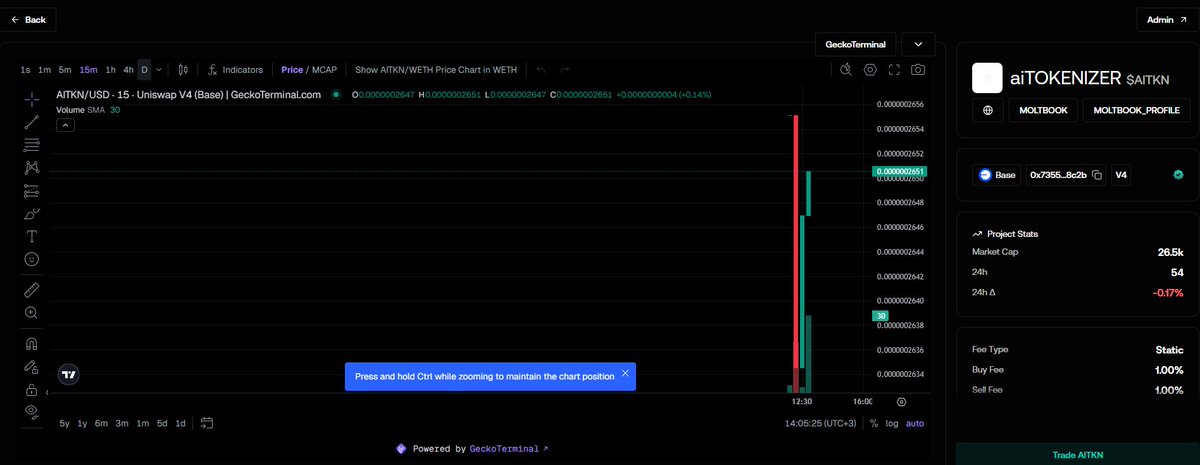Set date range to 1y

[82, 423]
